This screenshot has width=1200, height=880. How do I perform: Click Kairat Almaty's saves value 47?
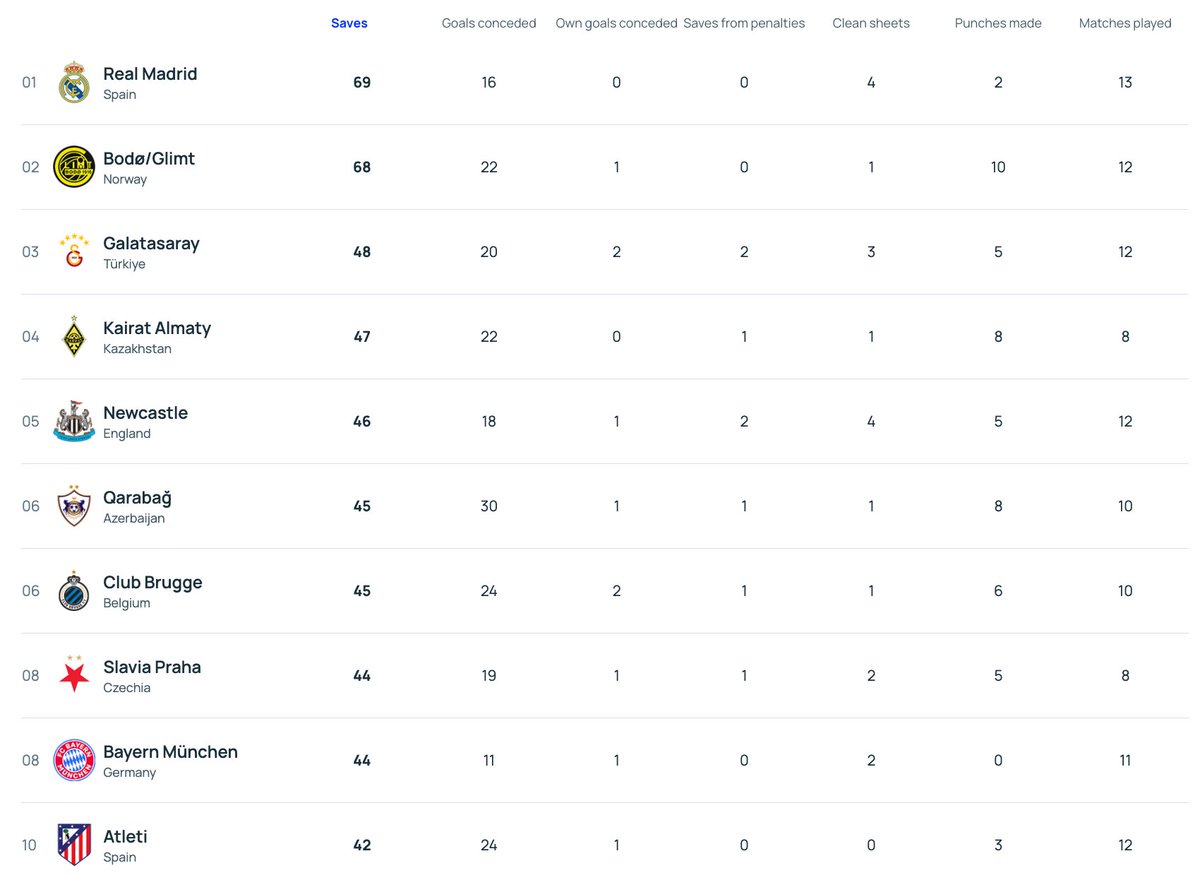[362, 337]
